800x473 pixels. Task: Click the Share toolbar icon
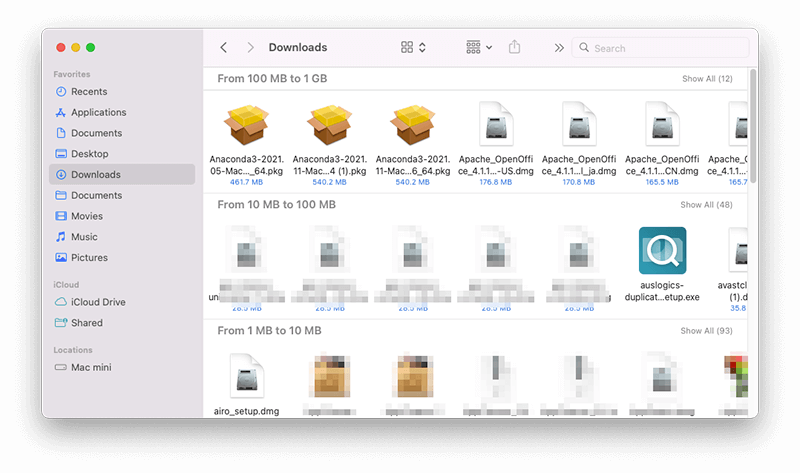tap(514, 47)
